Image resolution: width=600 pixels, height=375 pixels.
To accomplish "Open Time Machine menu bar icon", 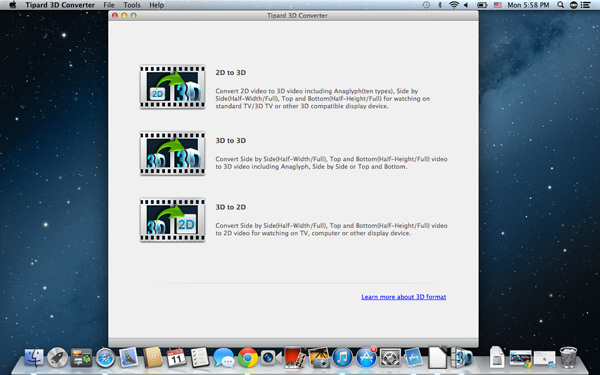I will click(426, 5).
